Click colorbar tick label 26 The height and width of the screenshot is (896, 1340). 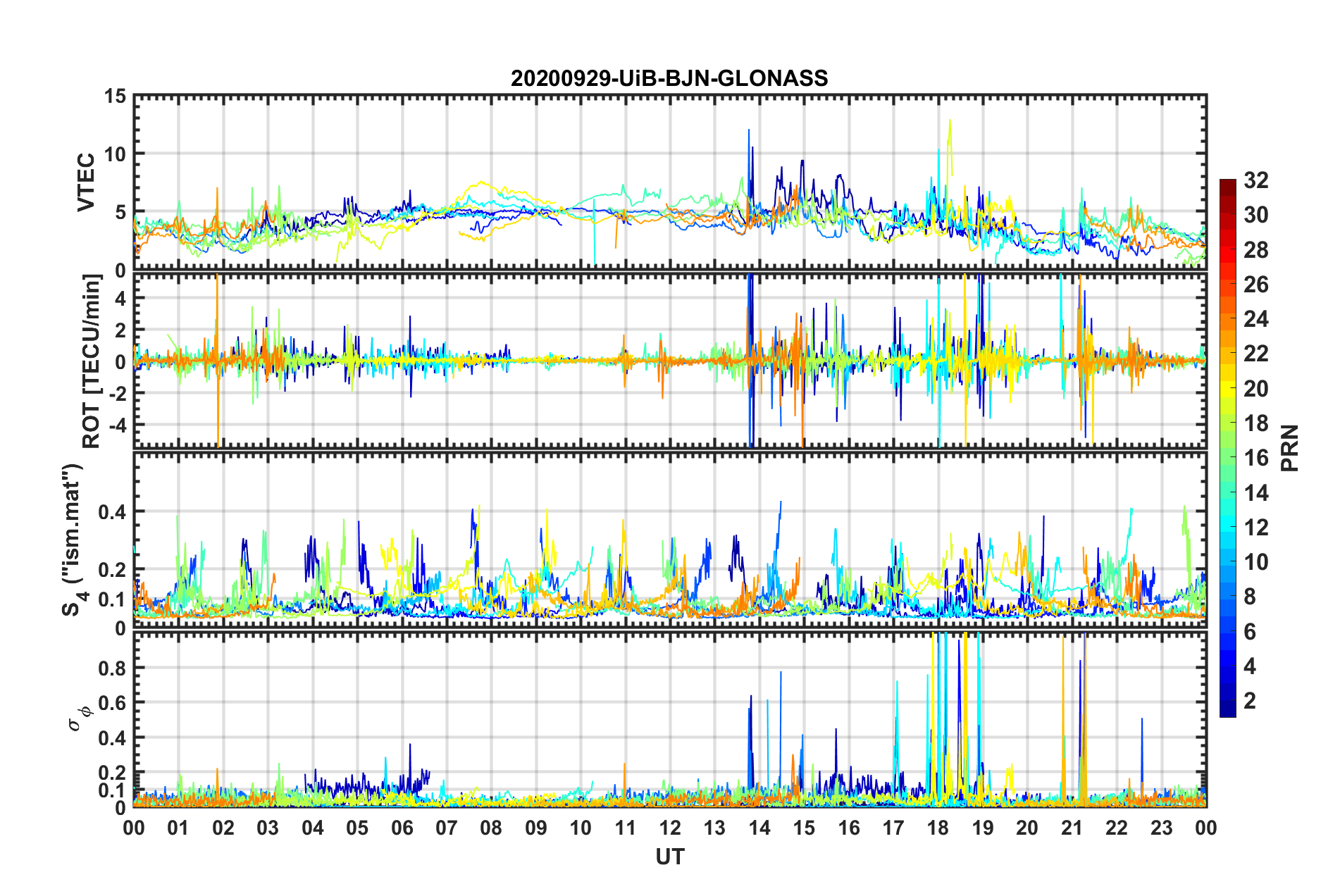point(1255,285)
